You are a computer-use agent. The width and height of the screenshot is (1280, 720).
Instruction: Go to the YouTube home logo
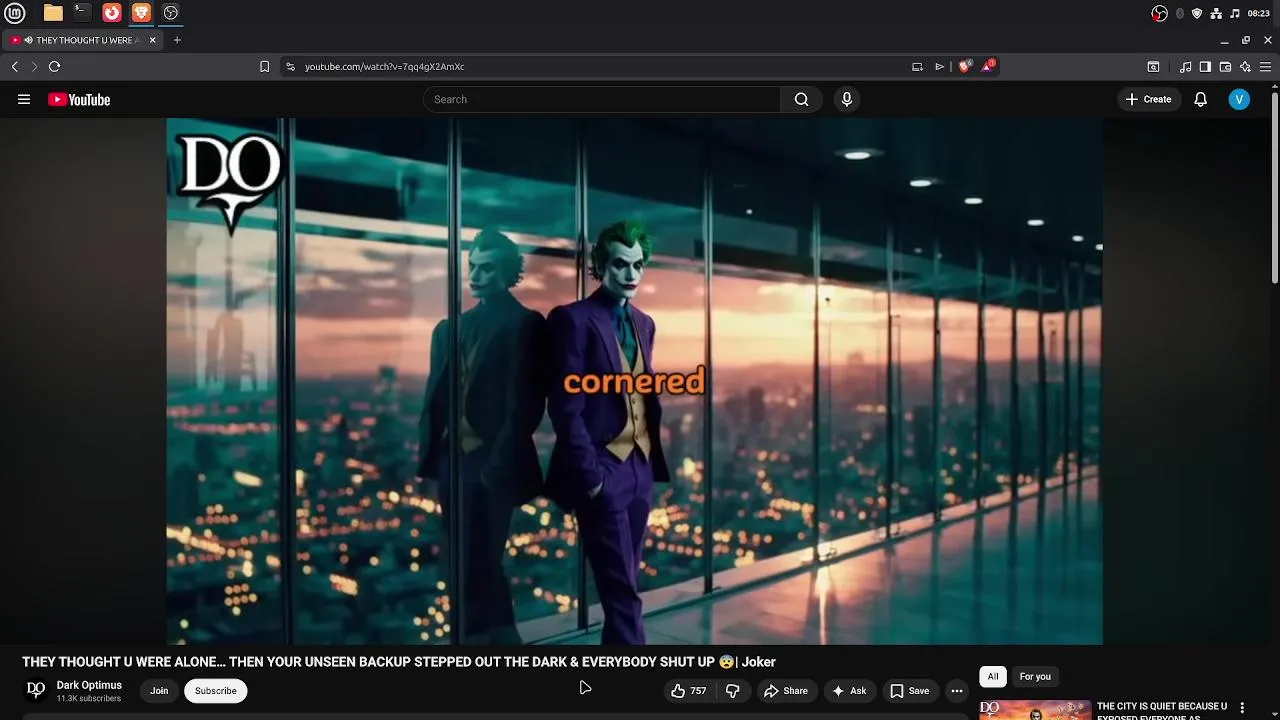(79, 99)
